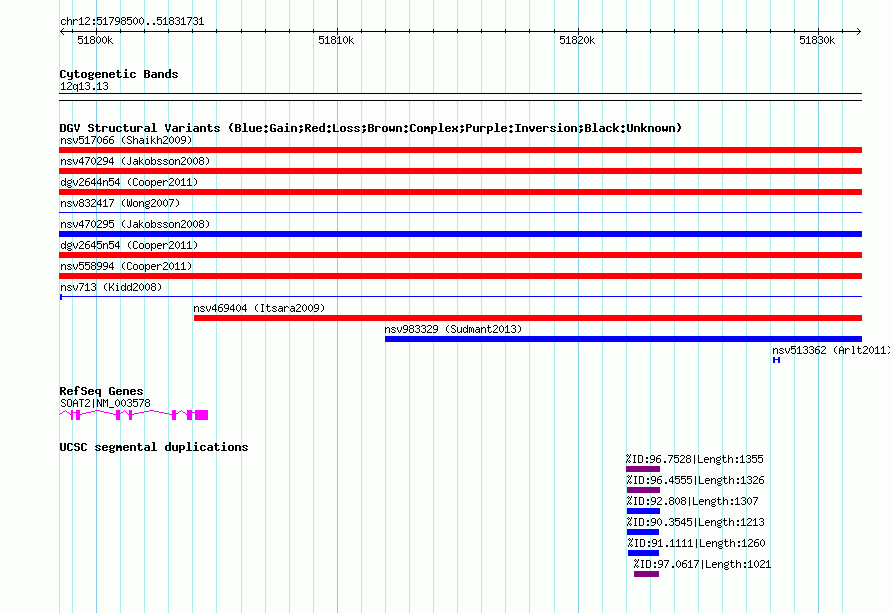Click the red nsv470294 loss bar
The width and height of the screenshot is (890, 613).
click(x=460, y=171)
